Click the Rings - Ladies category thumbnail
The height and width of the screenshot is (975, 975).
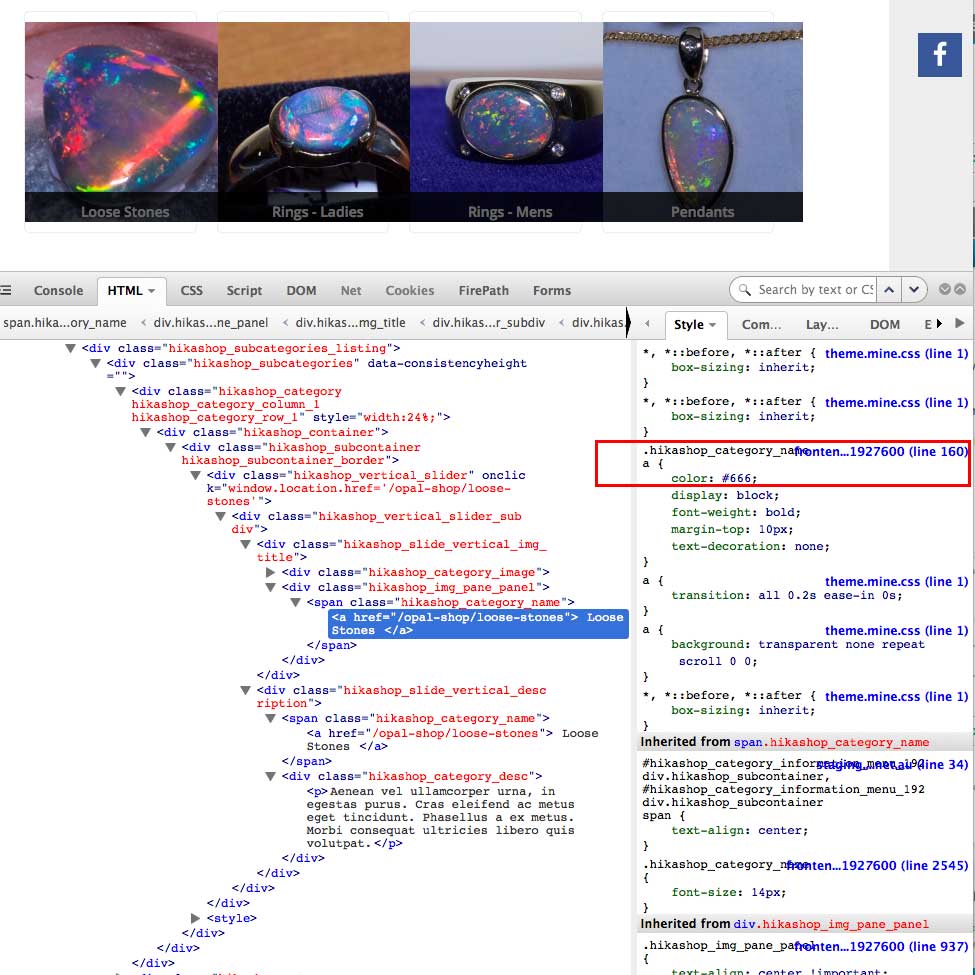pyautogui.click(x=313, y=122)
